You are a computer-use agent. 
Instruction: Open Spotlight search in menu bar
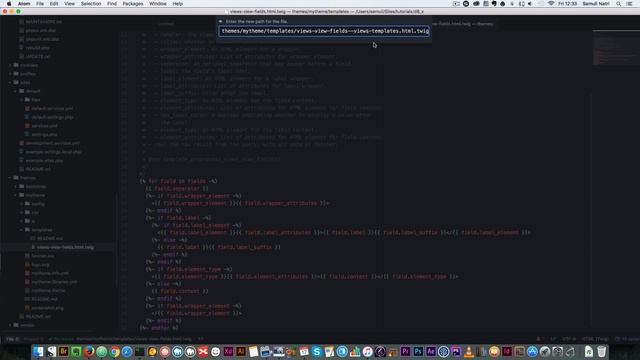coord(619,4)
